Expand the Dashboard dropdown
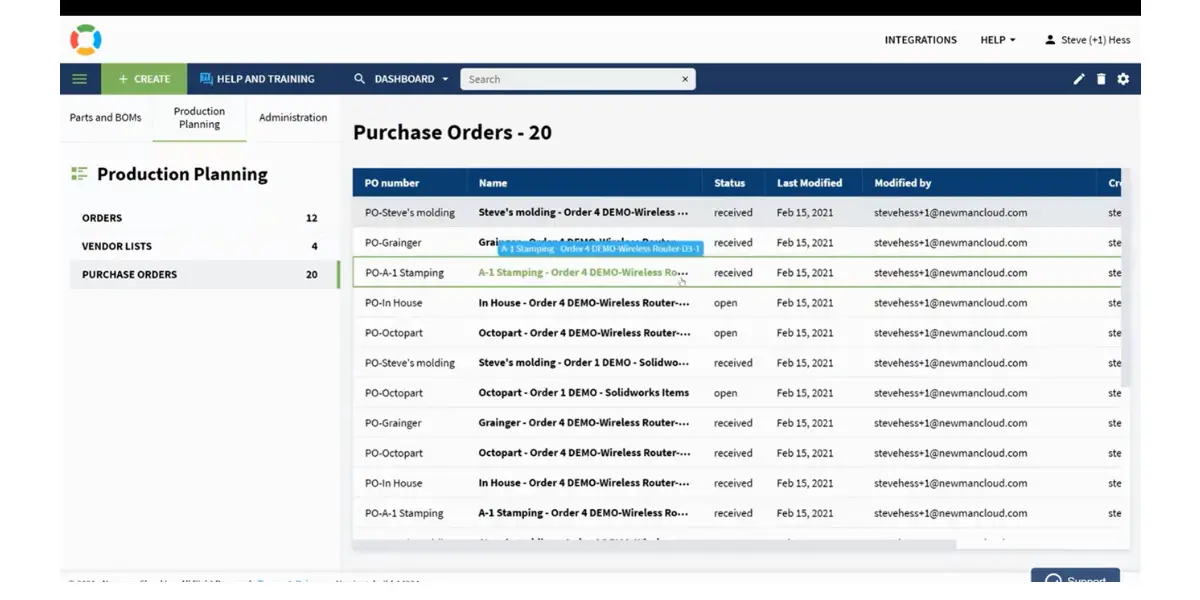 (x=401, y=79)
